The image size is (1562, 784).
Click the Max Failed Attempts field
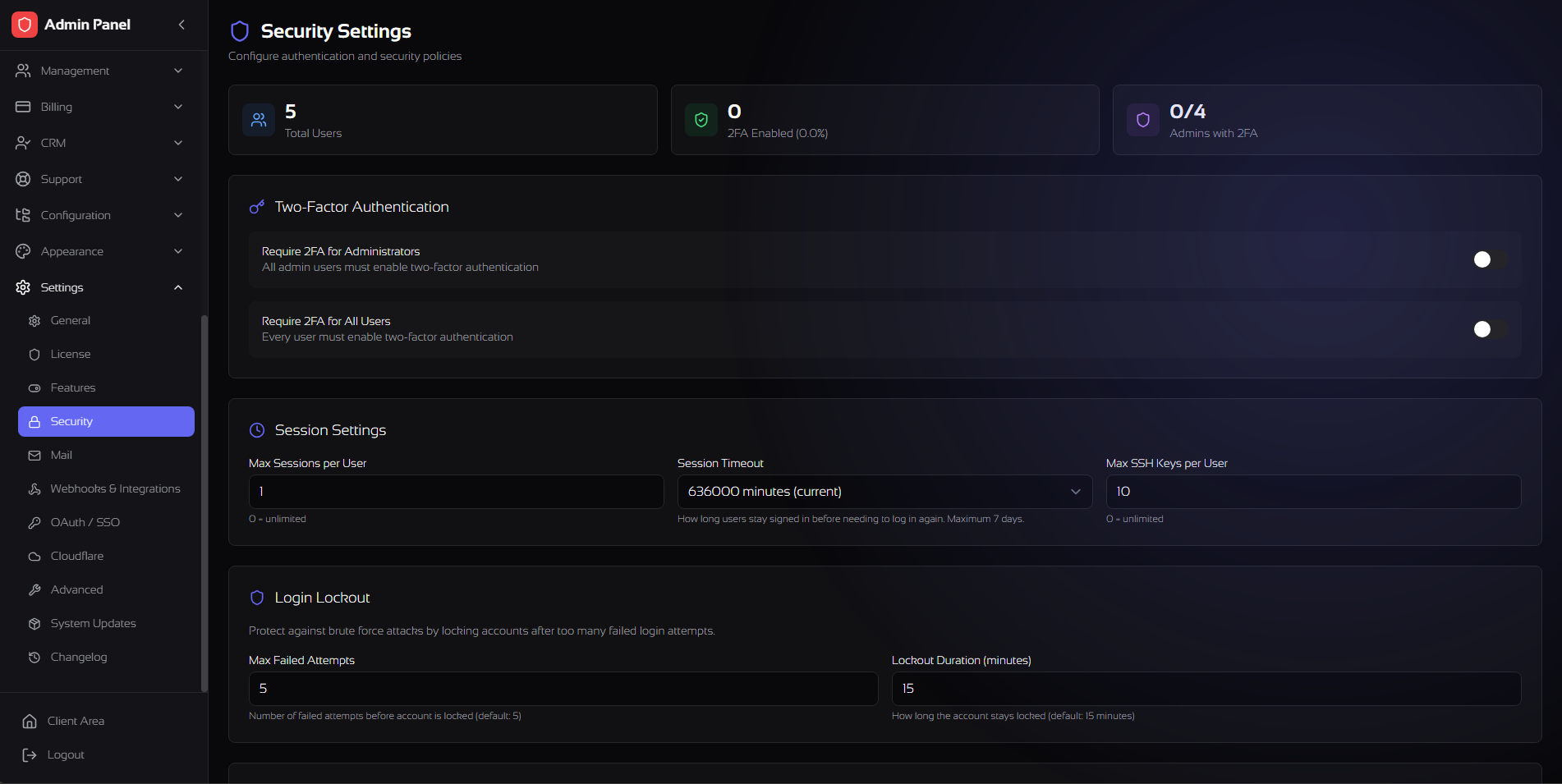click(x=563, y=689)
